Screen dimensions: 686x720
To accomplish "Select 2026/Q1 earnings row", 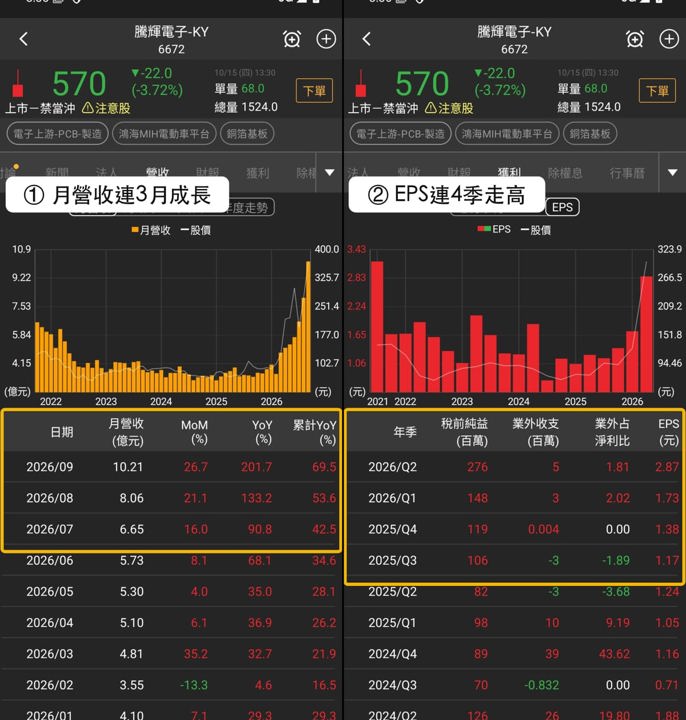I will click(x=514, y=498).
